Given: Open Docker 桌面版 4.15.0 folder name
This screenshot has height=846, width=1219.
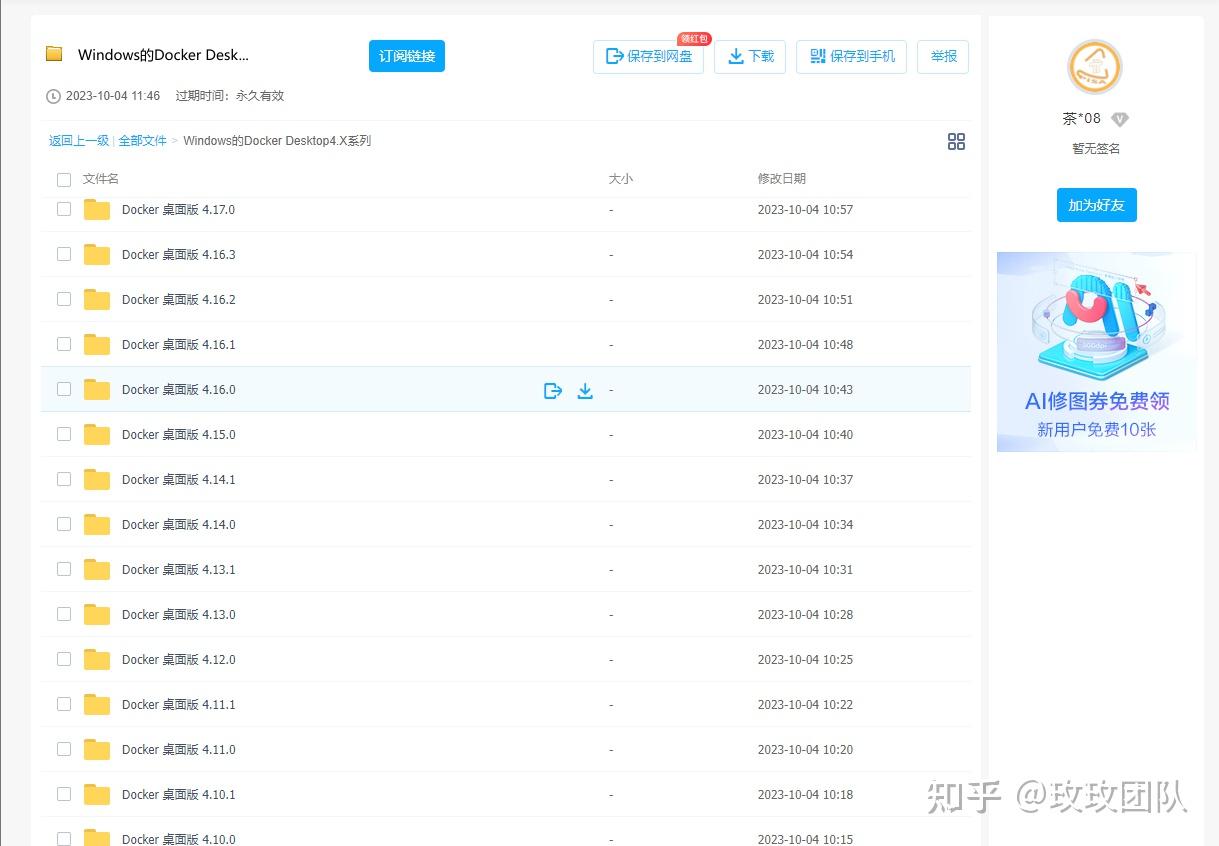Looking at the screenshot, I should point(178,434).
